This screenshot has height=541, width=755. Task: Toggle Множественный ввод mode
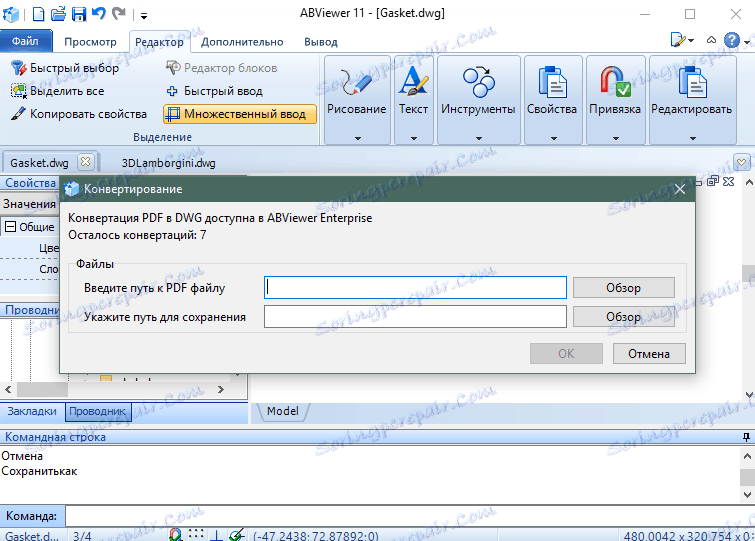click(x=240, y=114)
